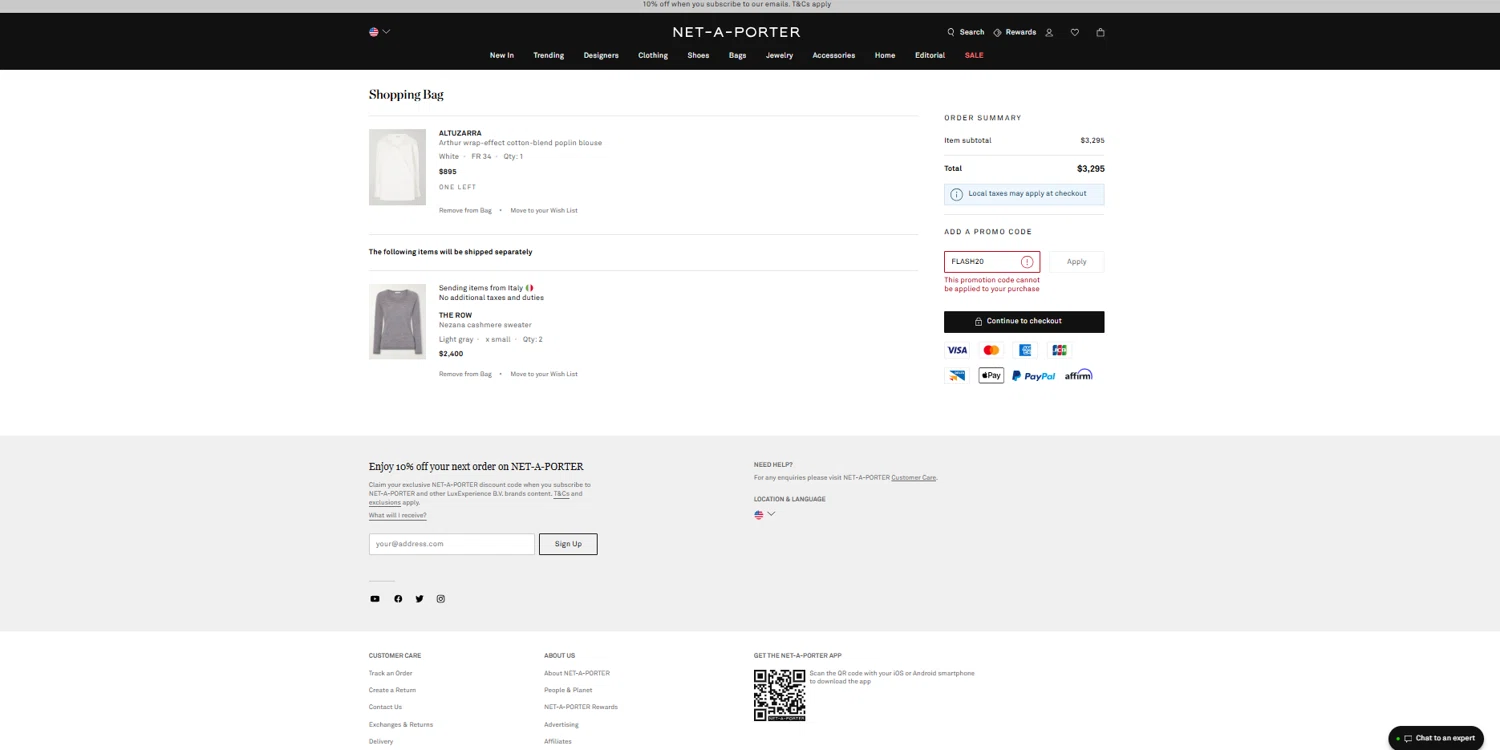Open Exchanges & Returns link

401,724
